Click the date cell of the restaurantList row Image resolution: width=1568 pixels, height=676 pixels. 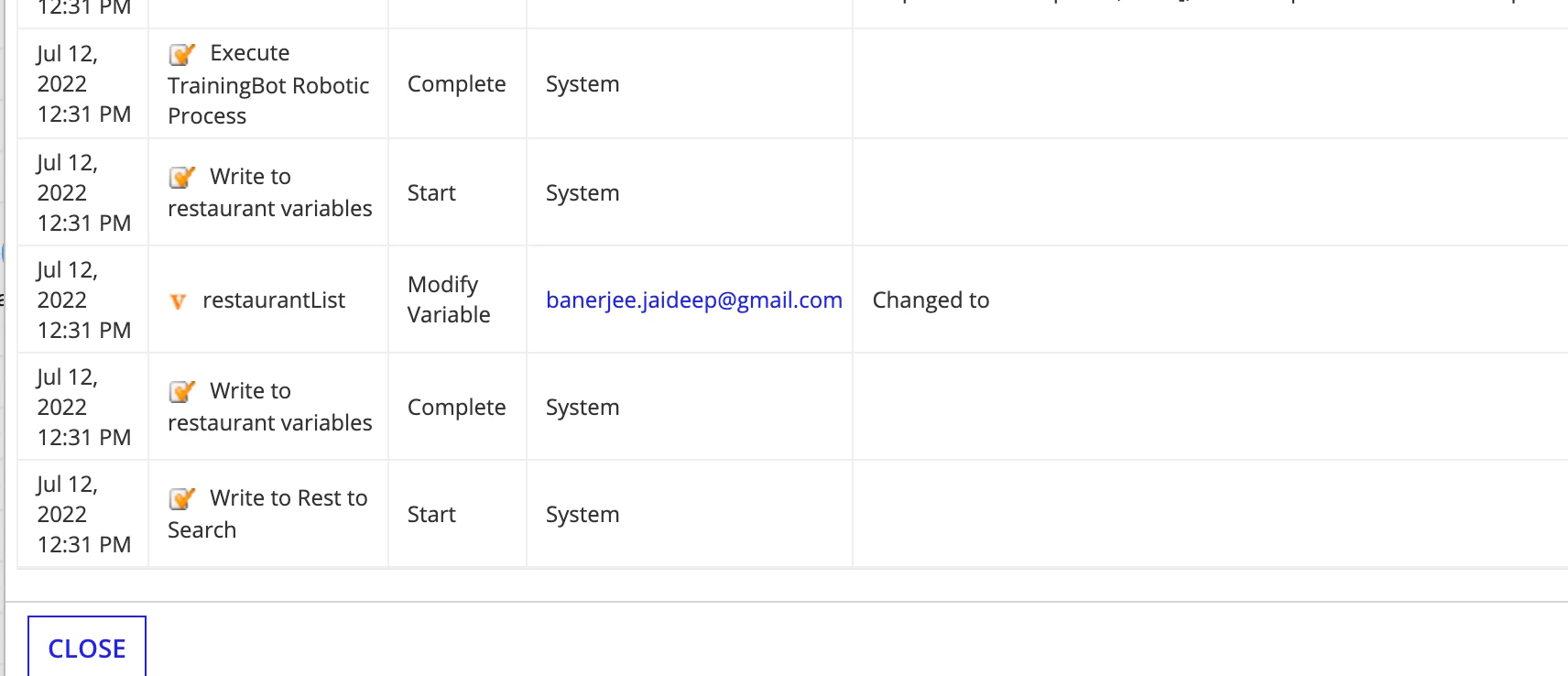point(83,300)
